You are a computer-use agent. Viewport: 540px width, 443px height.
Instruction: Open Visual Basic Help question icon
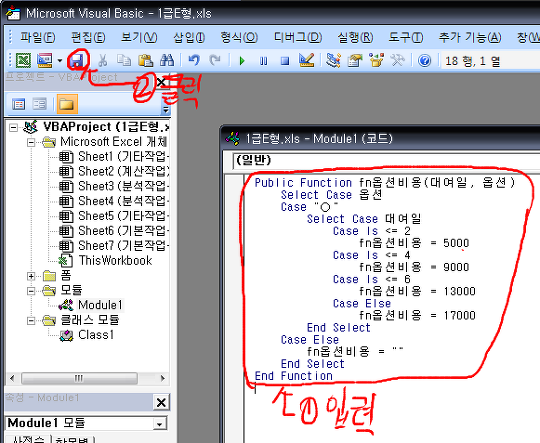coord(424,61)
